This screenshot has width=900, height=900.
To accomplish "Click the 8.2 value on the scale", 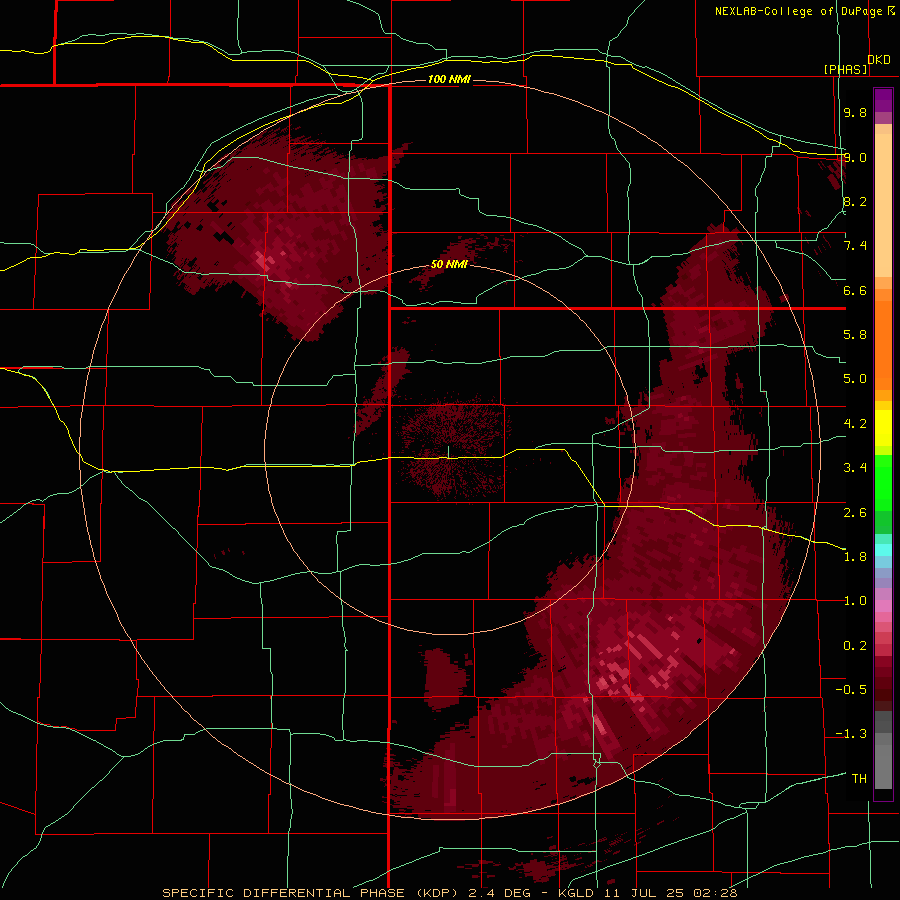I will pyautogui.click(x=855, y=201).
